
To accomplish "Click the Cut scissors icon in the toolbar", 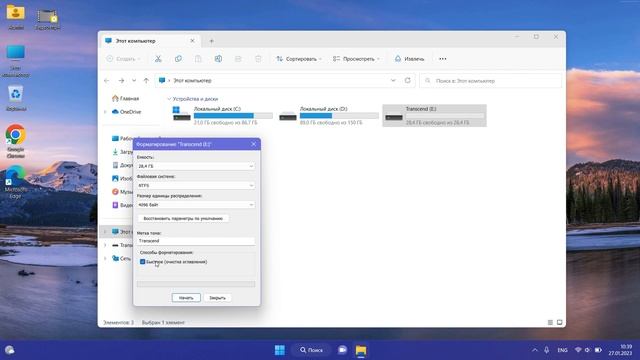I will coord(158,59).
